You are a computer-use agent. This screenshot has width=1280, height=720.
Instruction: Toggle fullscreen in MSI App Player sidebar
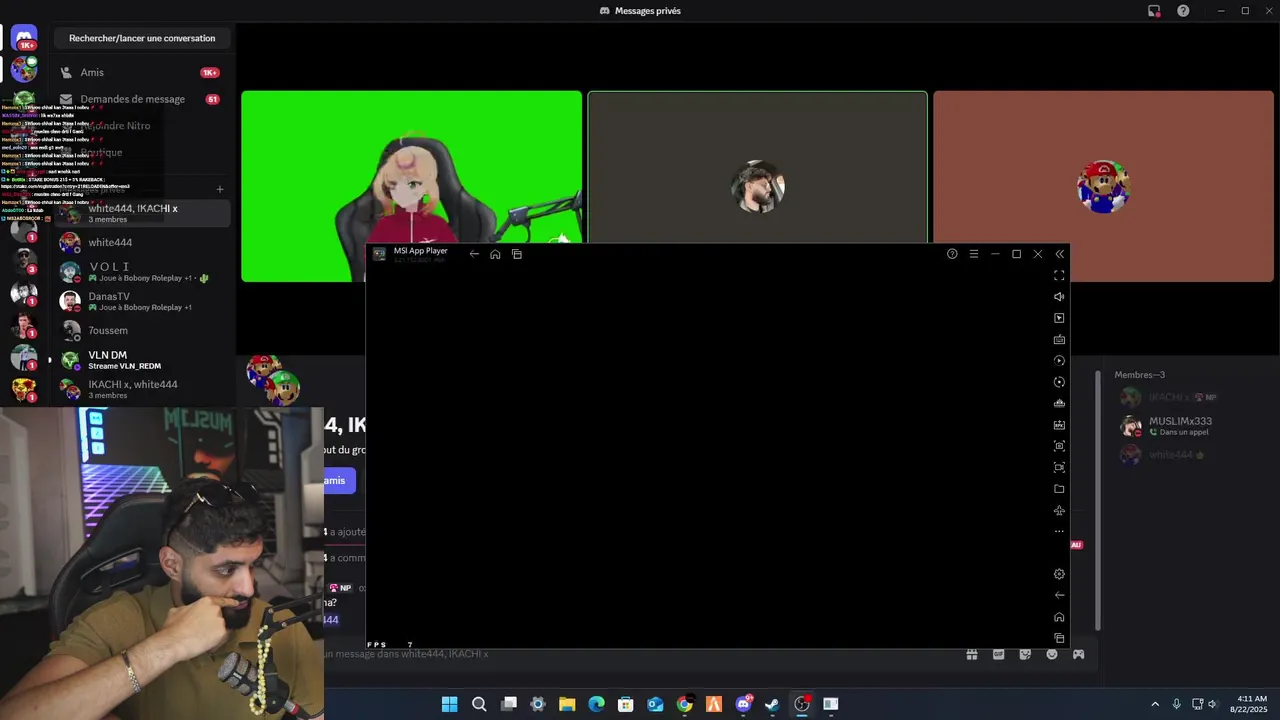click(1059, 275)
